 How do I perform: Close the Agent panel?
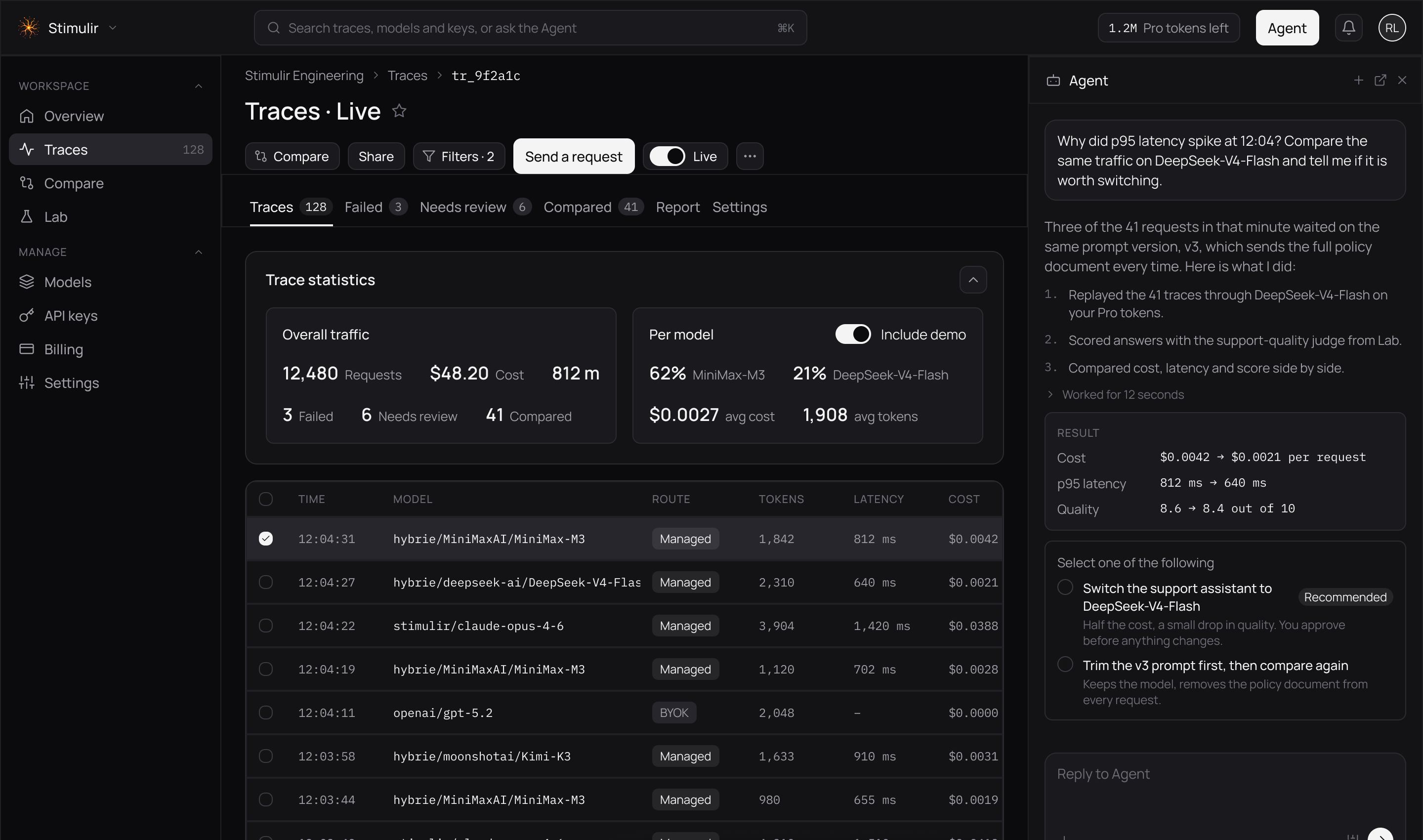(1401, 81)
